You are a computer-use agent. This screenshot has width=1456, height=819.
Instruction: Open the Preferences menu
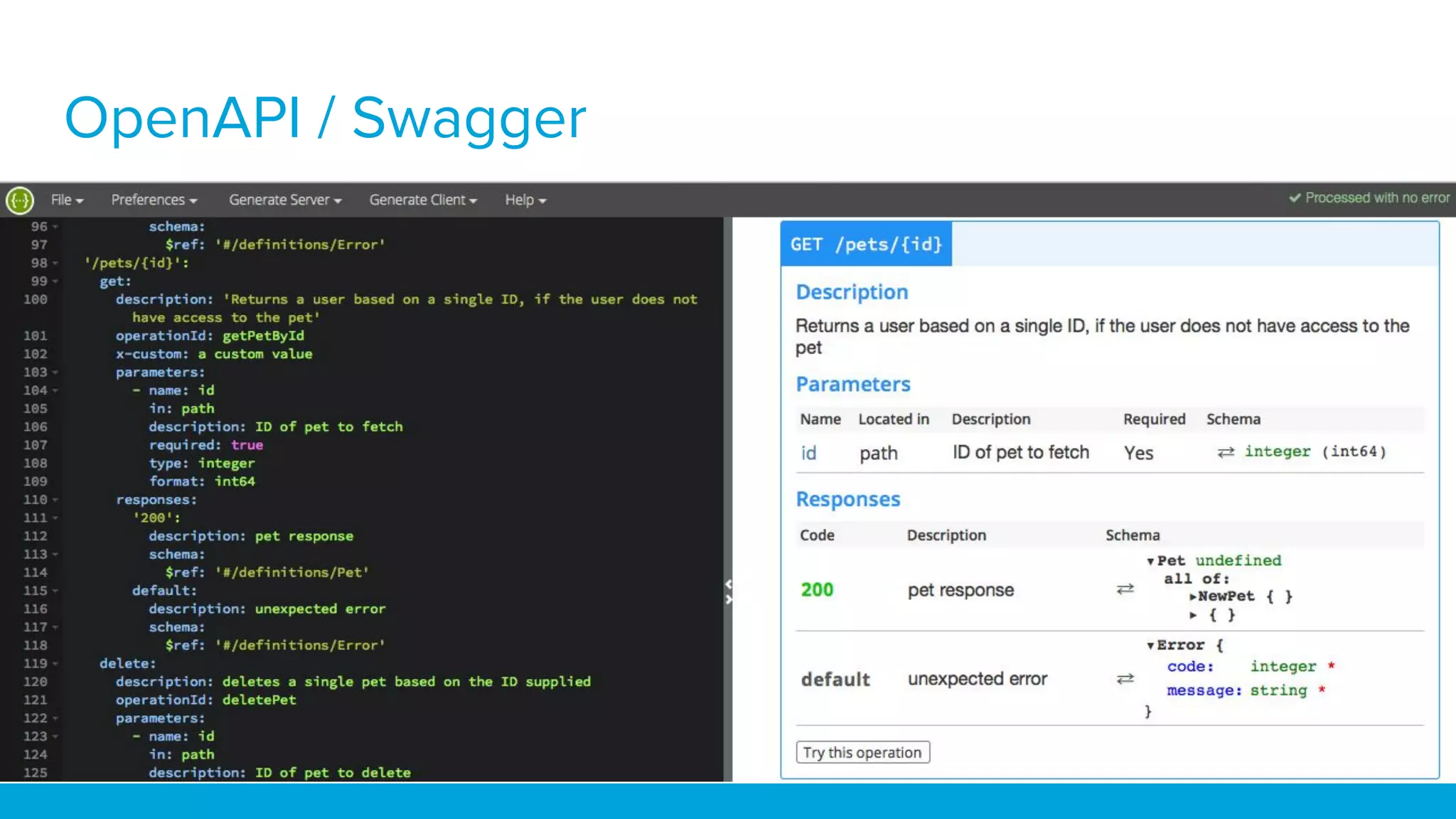[x=154, y=200]
